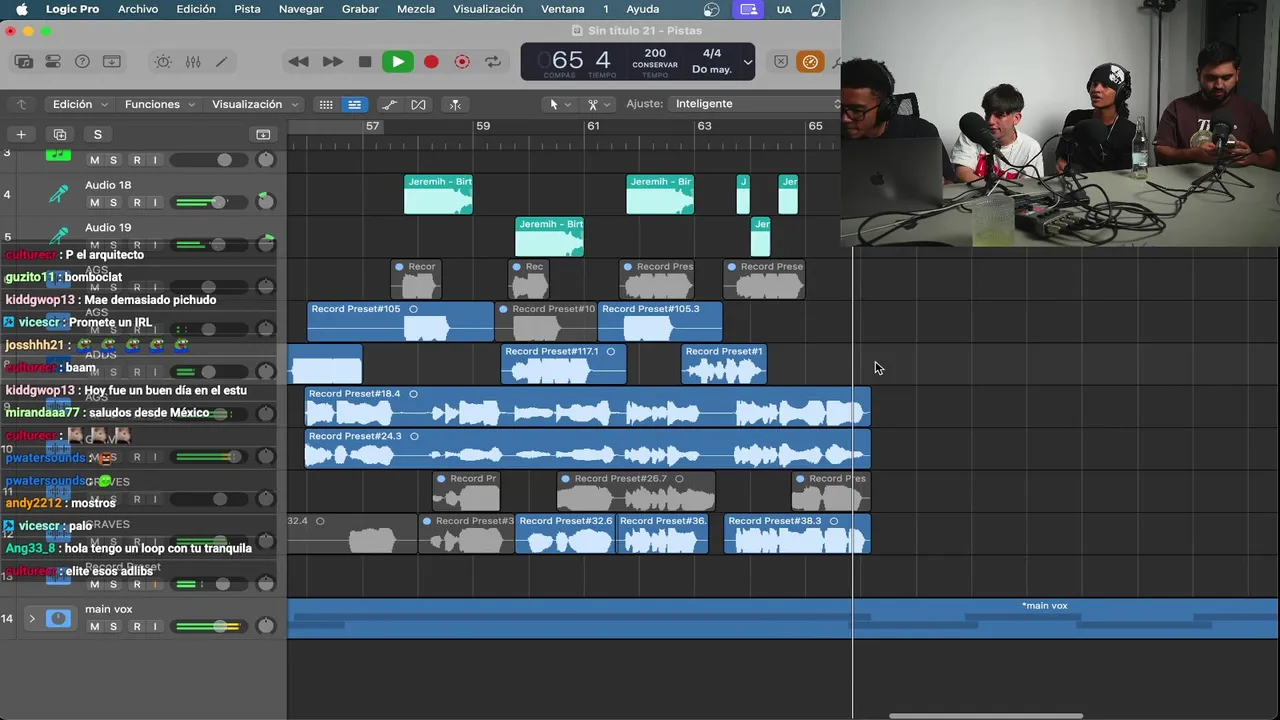Open the scissors tool menu
The image size is (1280, 720).
[x=599, y=104]
